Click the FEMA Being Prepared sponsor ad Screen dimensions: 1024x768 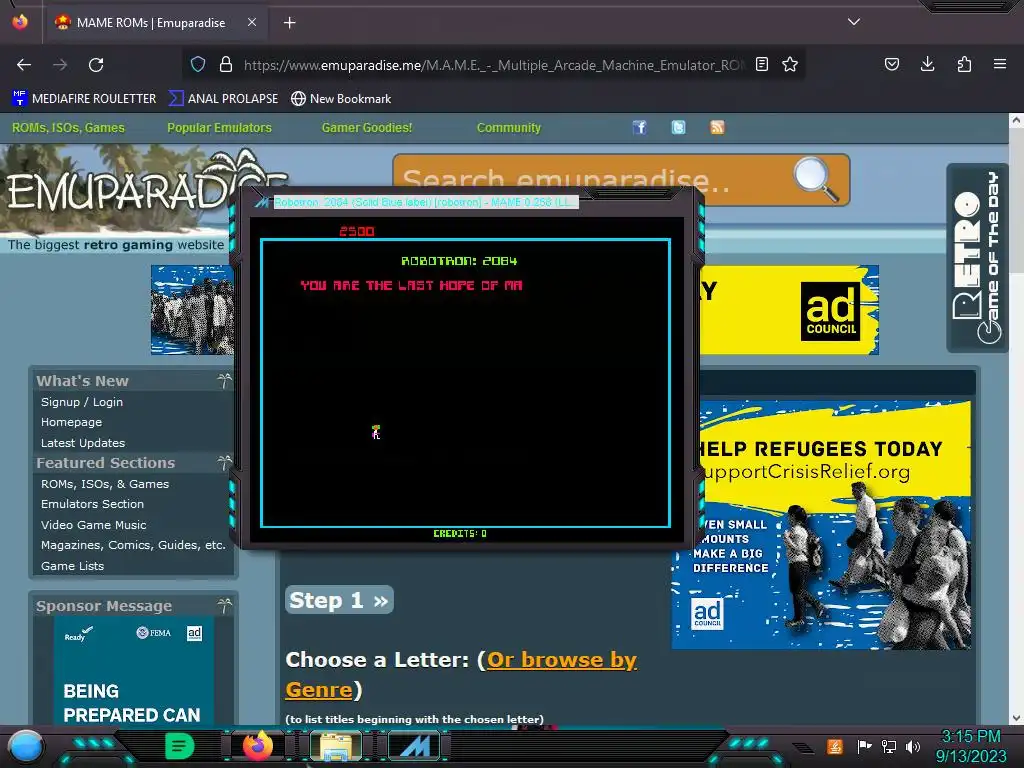pyautogui.click(x=134, y=671)
